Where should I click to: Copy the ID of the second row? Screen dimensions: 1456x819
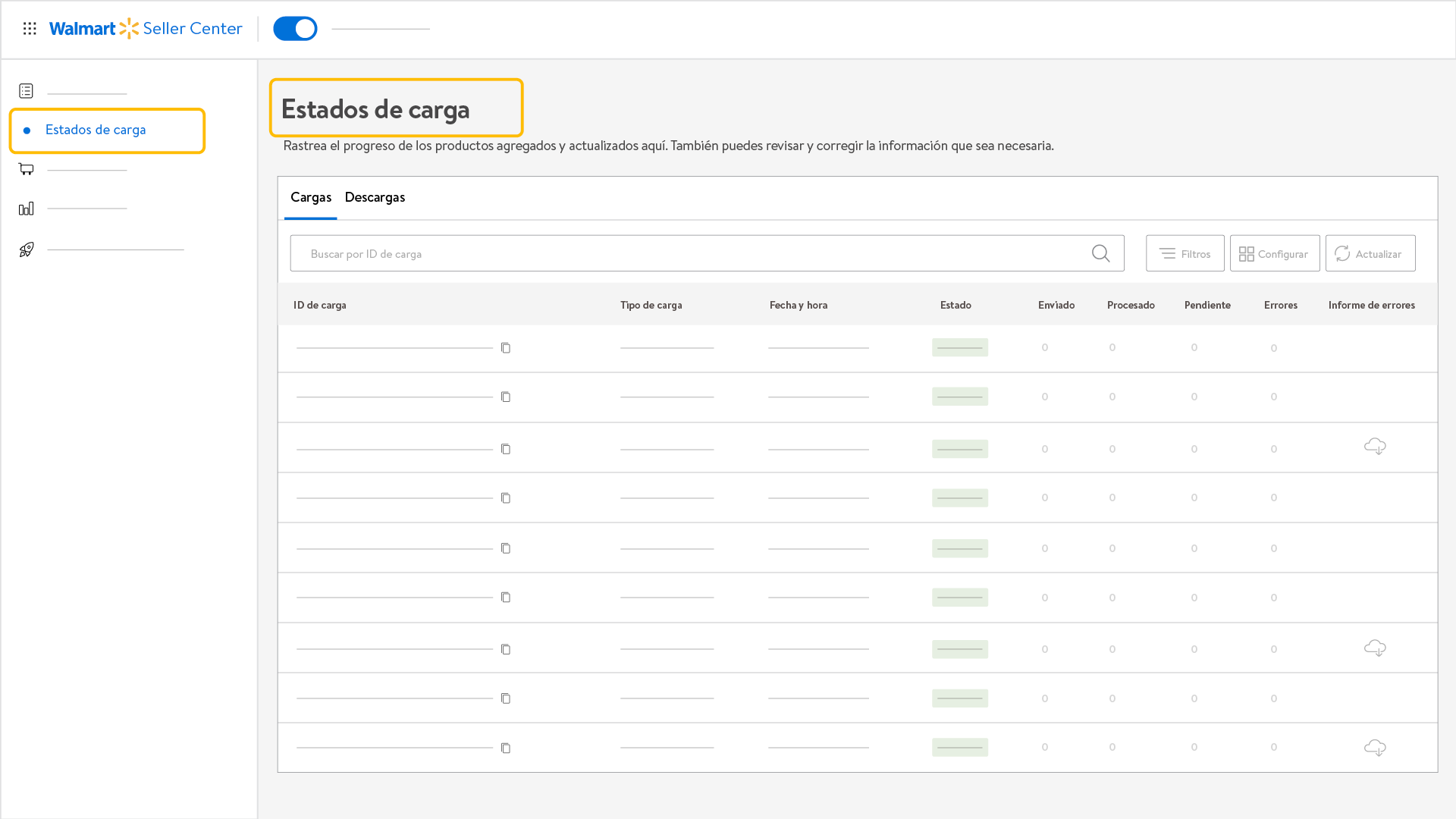point(506,397)
